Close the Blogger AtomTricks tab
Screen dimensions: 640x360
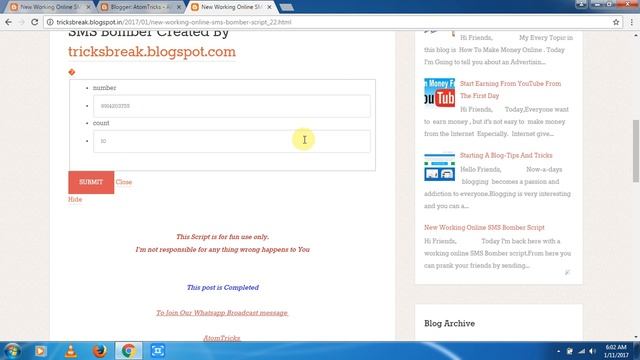(x=178, y=7)
